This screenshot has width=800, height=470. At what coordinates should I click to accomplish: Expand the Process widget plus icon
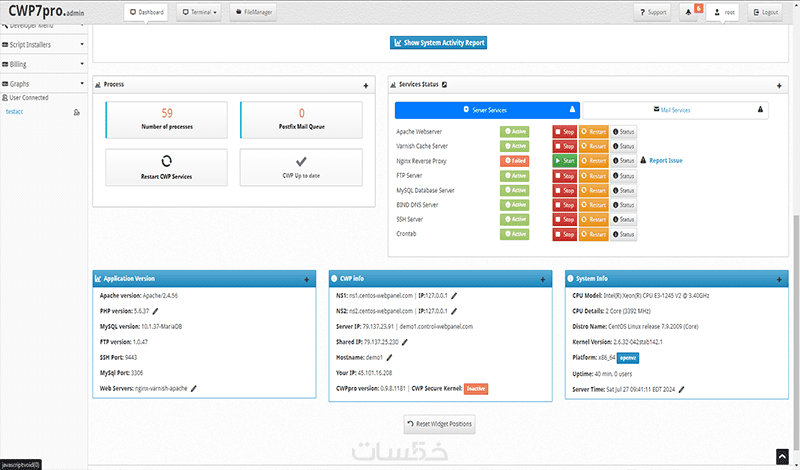tap(366, 86)
